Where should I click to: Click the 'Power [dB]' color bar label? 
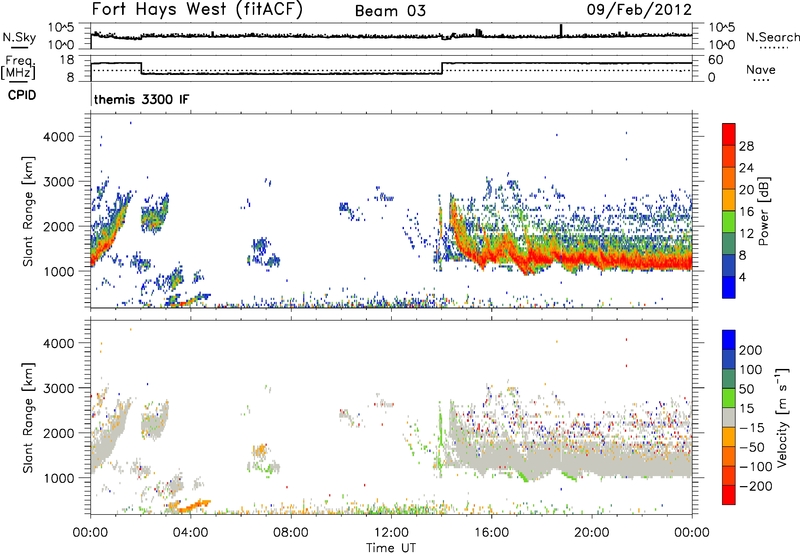pos(764,211)
